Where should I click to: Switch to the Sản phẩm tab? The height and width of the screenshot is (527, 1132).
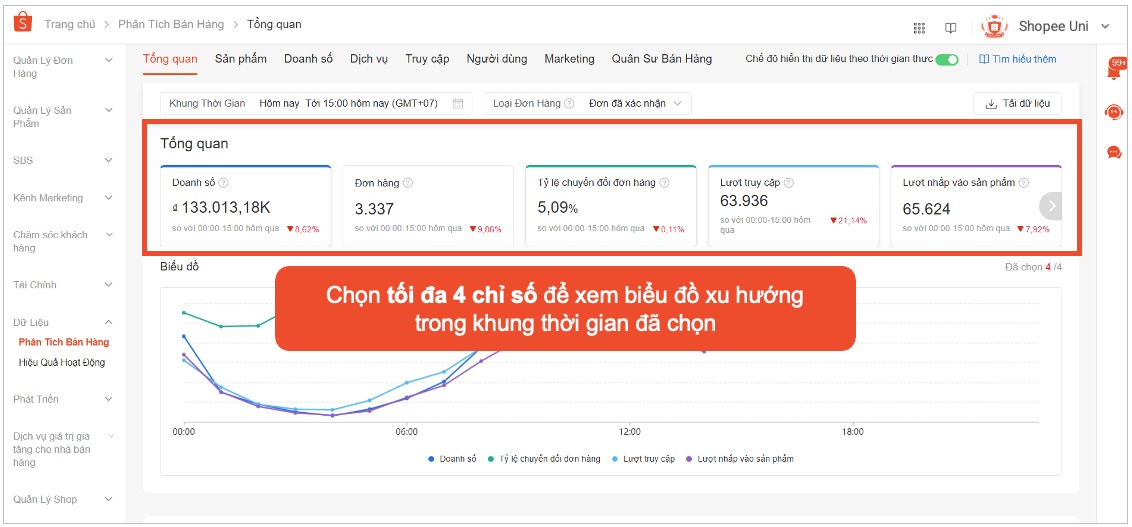tap(240, 58)
